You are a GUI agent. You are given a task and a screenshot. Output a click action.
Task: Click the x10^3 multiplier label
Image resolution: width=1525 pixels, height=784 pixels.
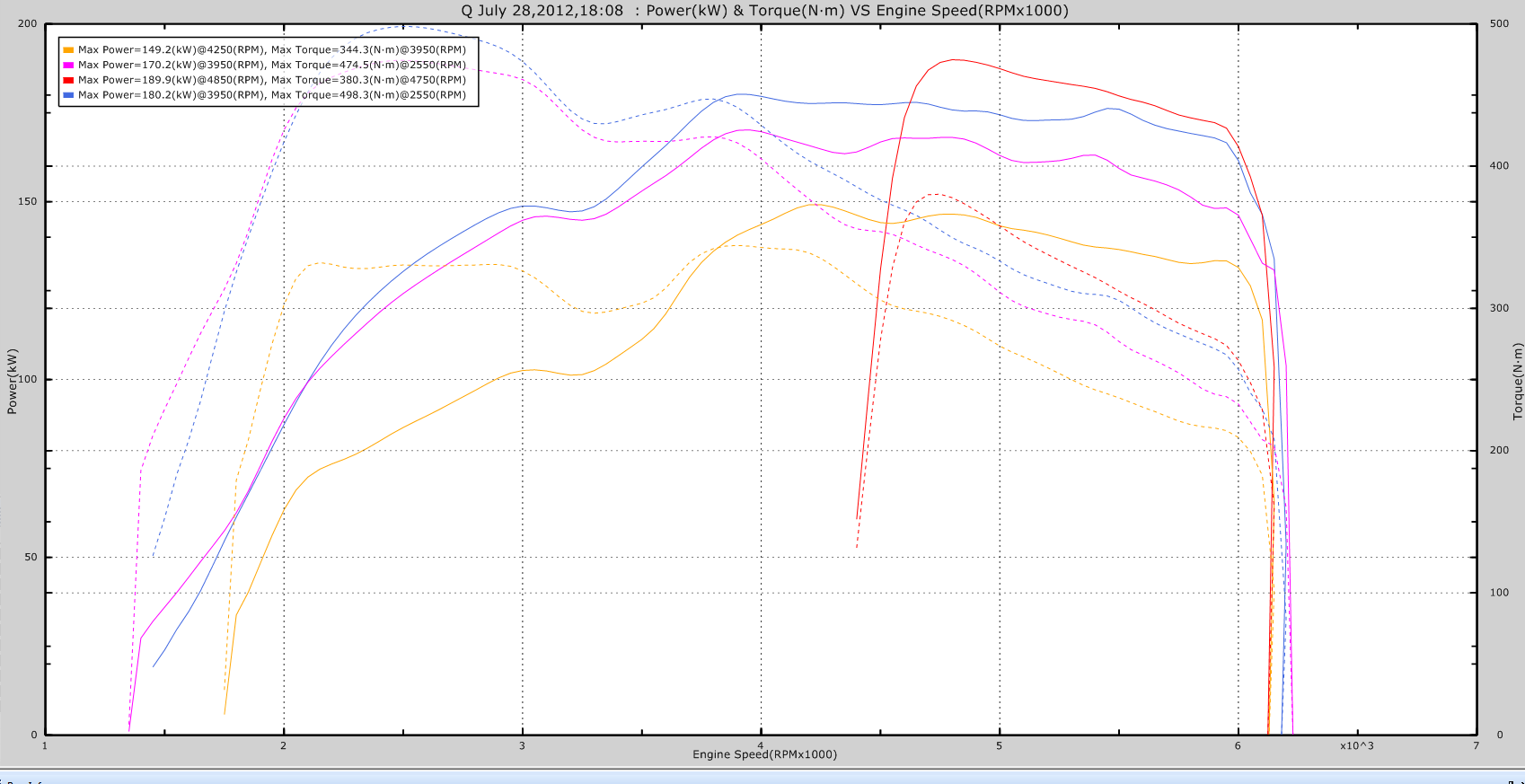click(x=1357, y=746)
